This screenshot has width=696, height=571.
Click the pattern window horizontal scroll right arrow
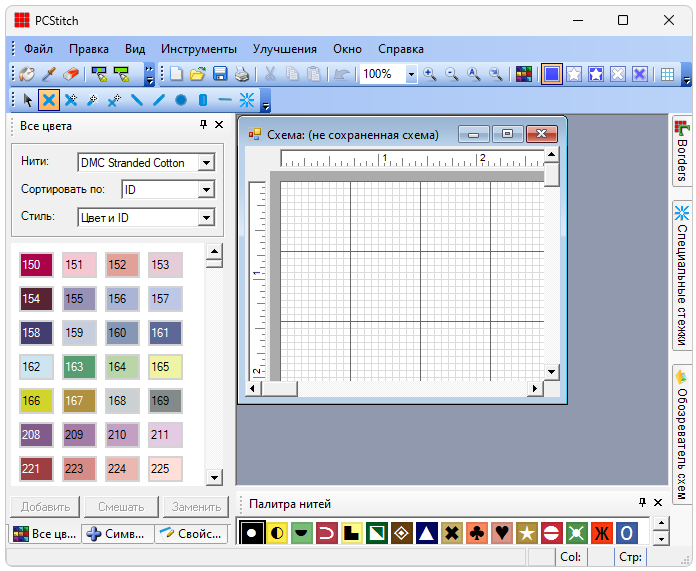(535, 389)
